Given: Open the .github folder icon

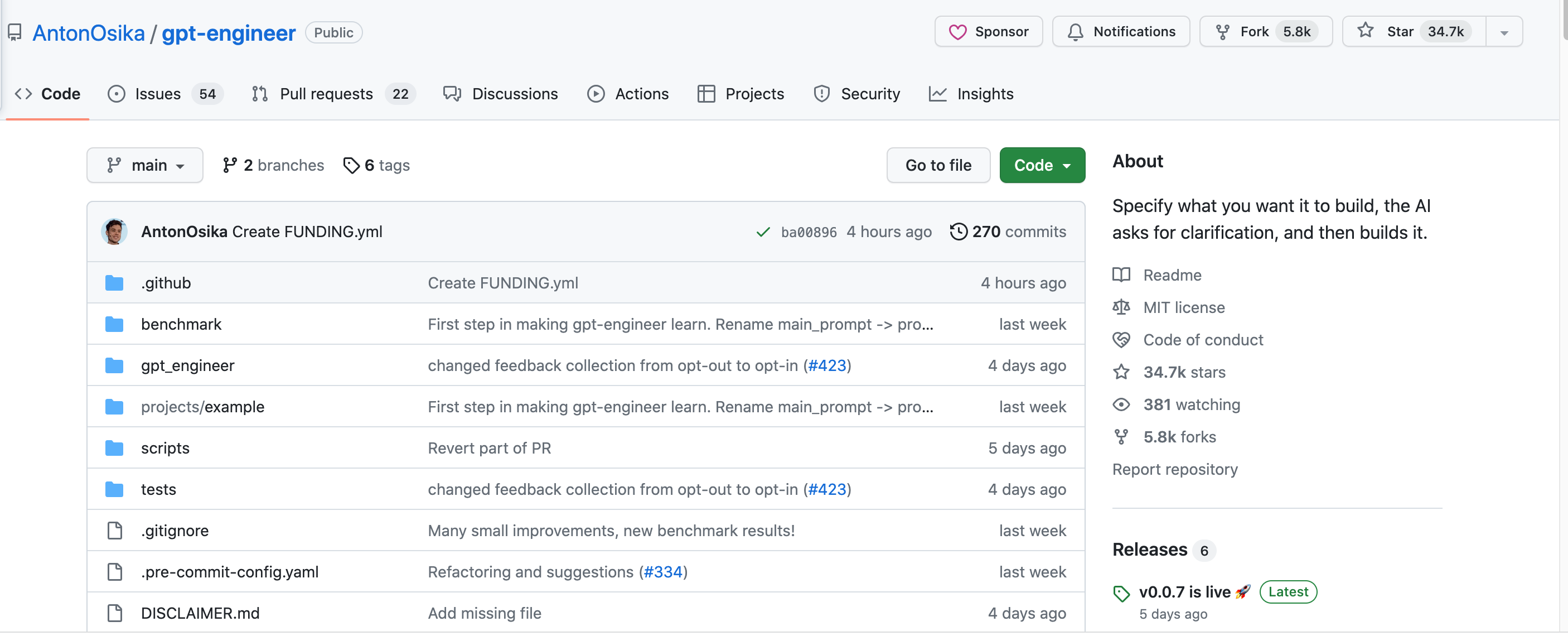Looking at the screenshot, I should (x=114, y=283).
